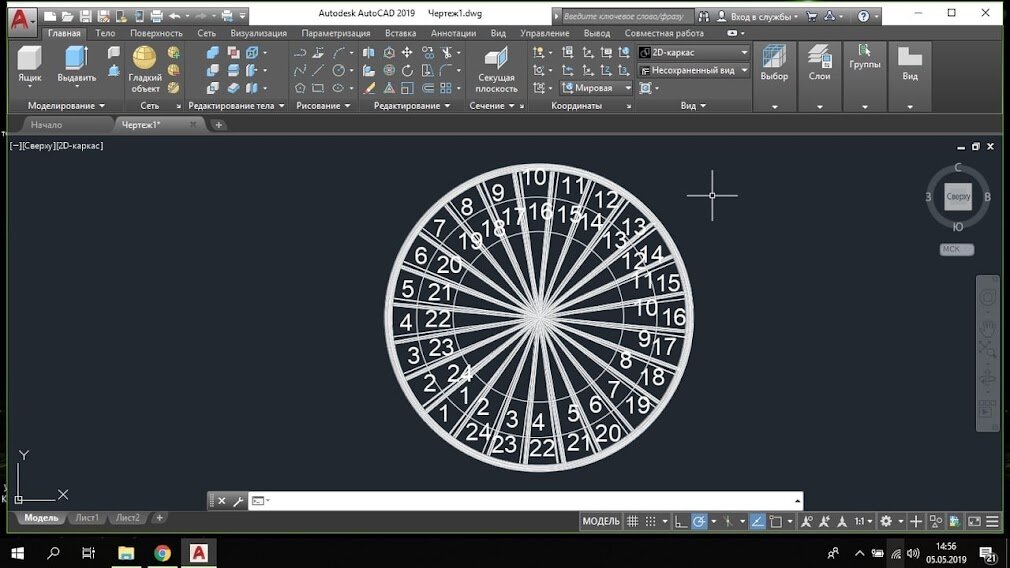The image size is (1010, 568).
Task: Click the keyword search input field
Action: tap(626, 16)
